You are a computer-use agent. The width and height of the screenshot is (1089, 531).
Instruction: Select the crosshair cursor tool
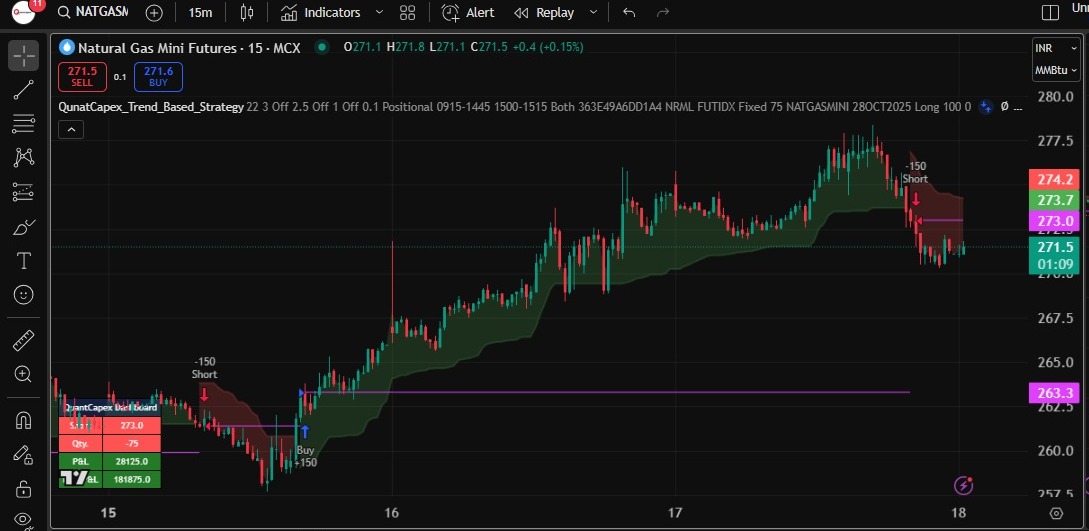click(24, 56)
